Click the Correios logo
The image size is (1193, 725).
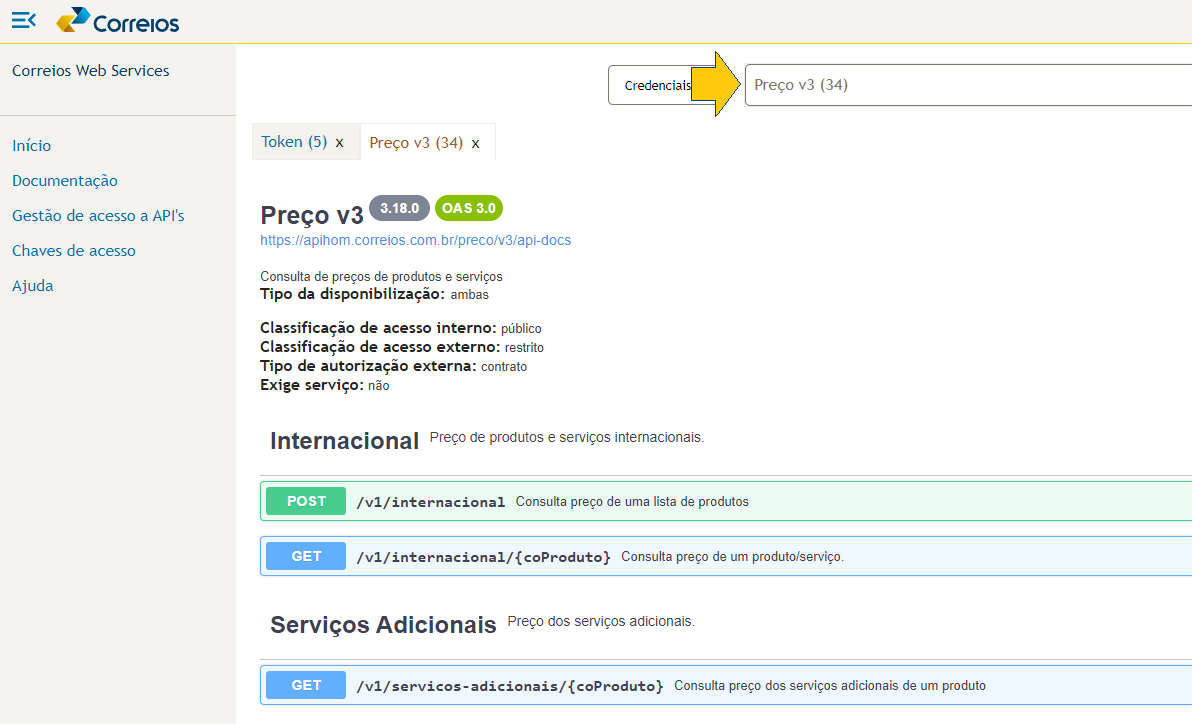118,21
